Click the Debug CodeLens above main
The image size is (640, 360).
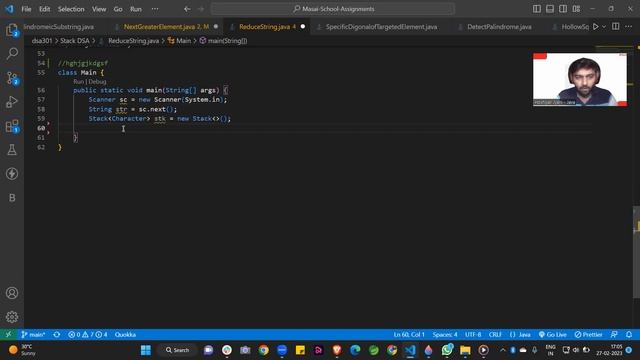point(97,82)
